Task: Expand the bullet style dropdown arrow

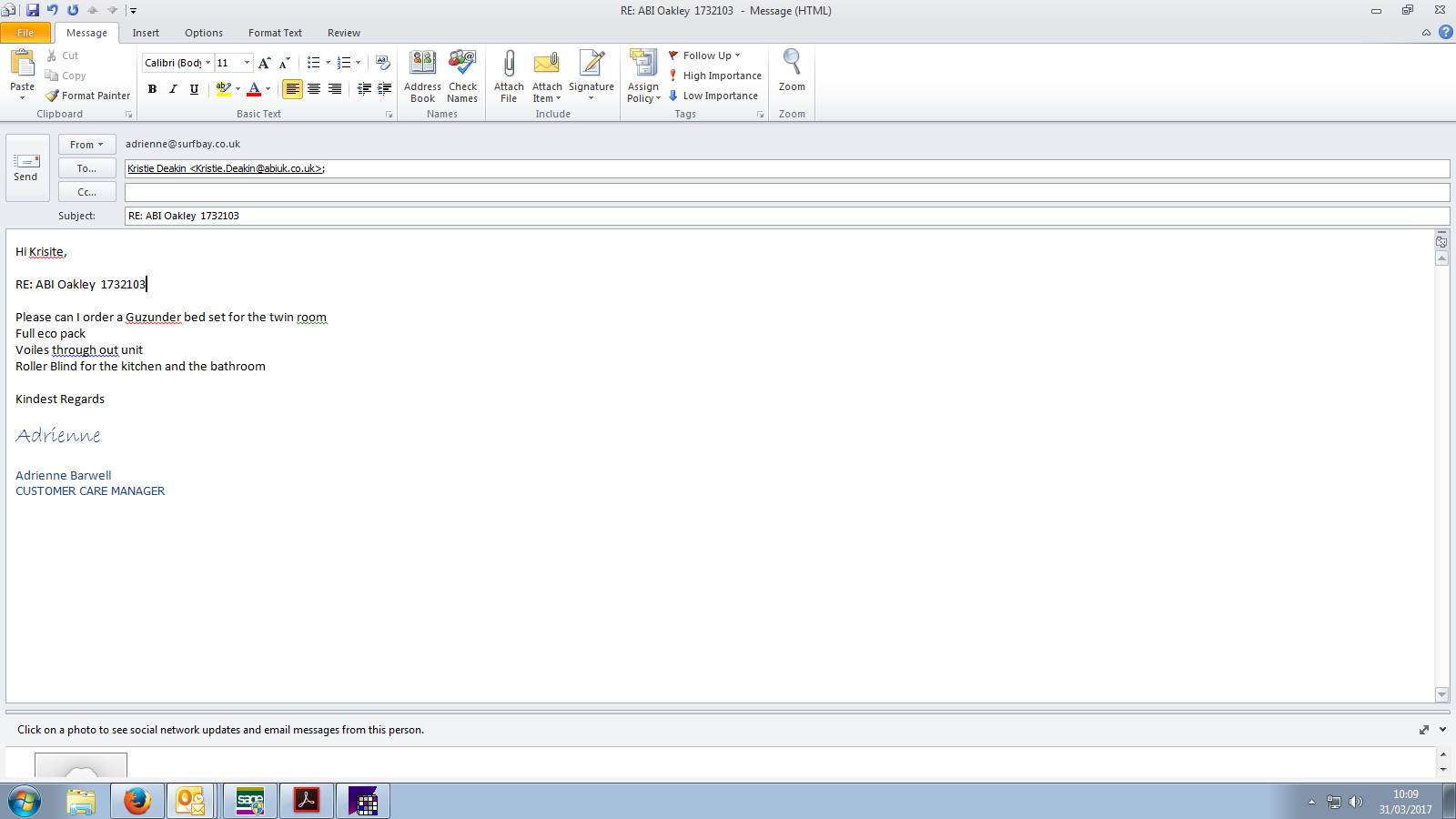Action: click(329, 63)
